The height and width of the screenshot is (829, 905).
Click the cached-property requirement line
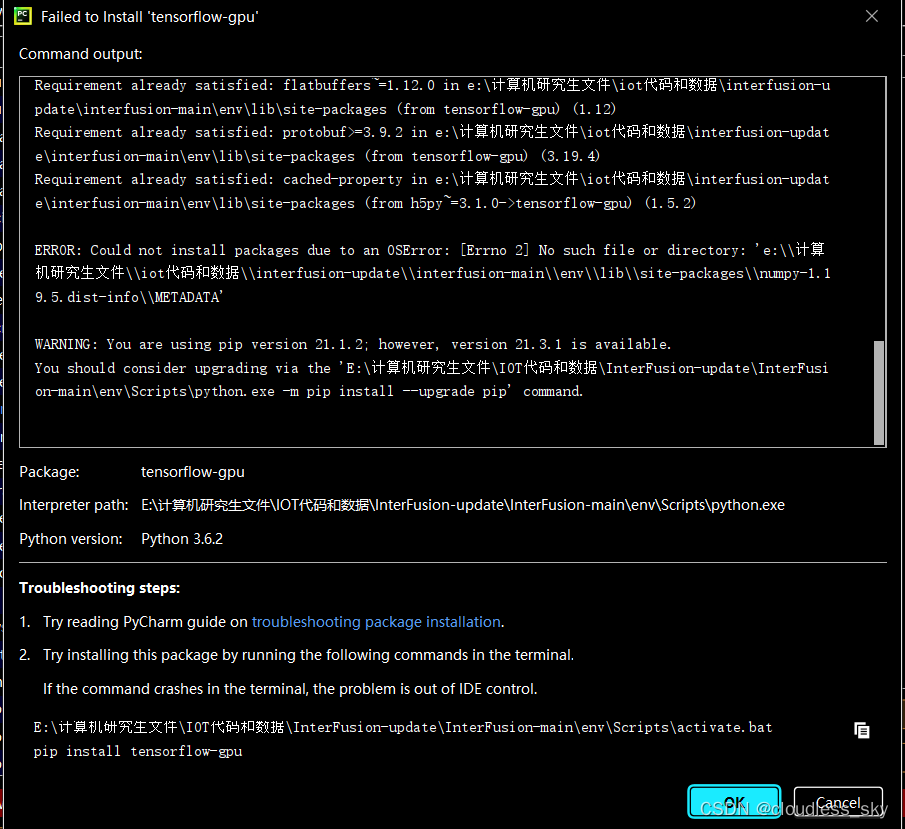pyautogui.click(x=432, y=180)
